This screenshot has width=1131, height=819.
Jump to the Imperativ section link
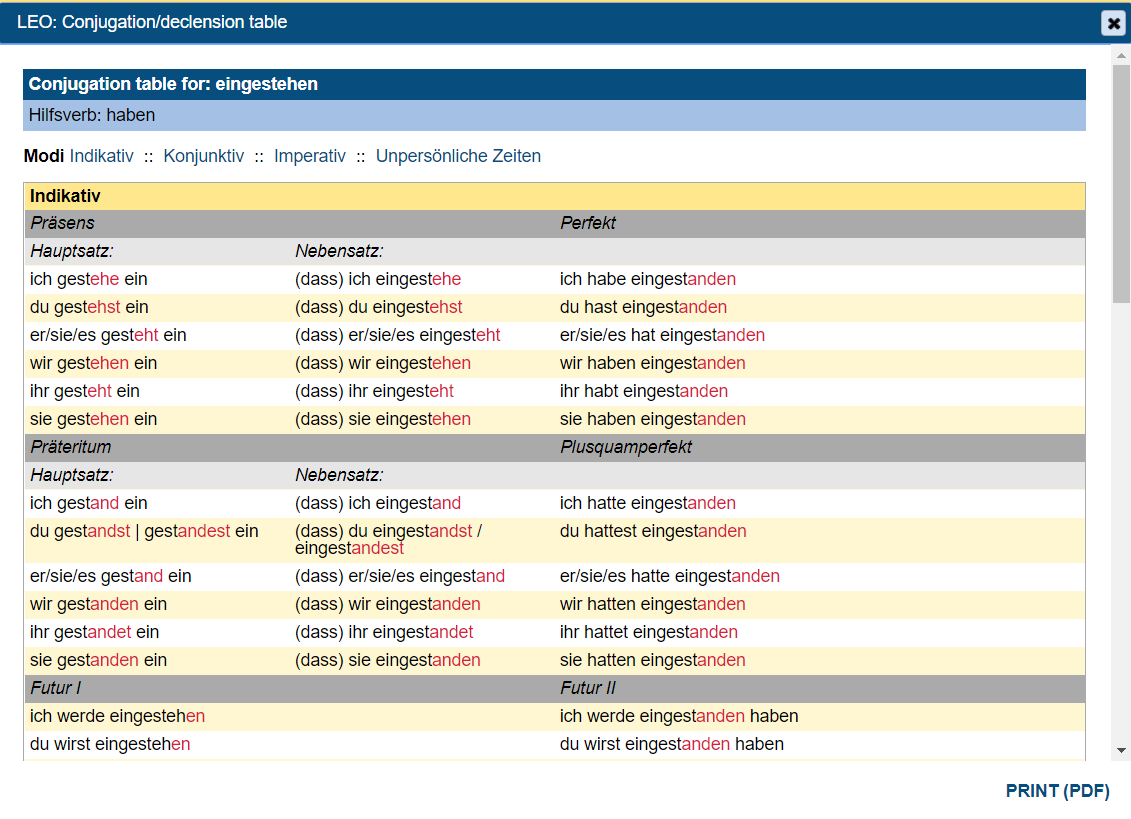point(309,156)
